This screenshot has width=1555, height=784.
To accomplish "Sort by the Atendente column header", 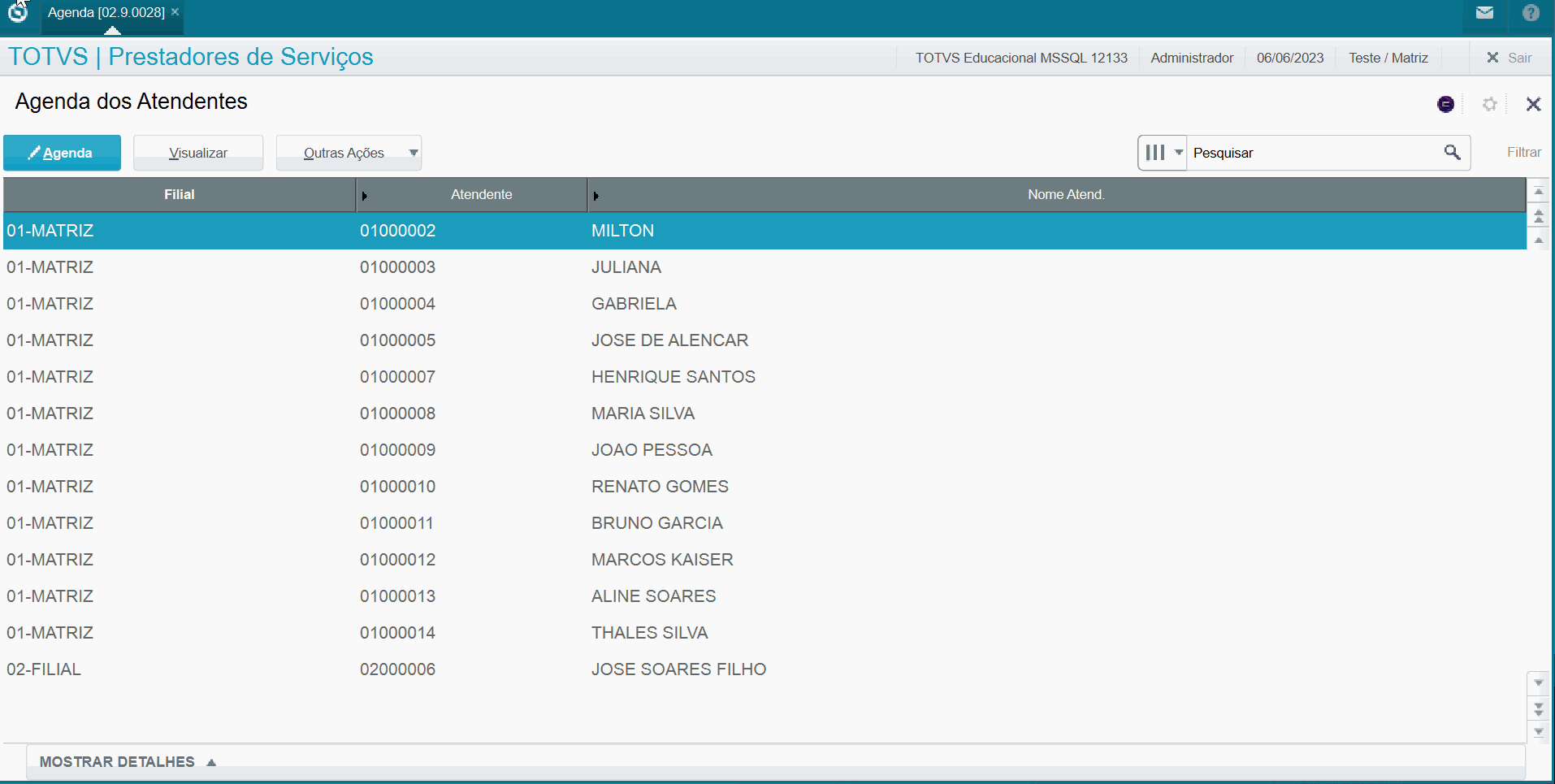I will click(481, 195).
